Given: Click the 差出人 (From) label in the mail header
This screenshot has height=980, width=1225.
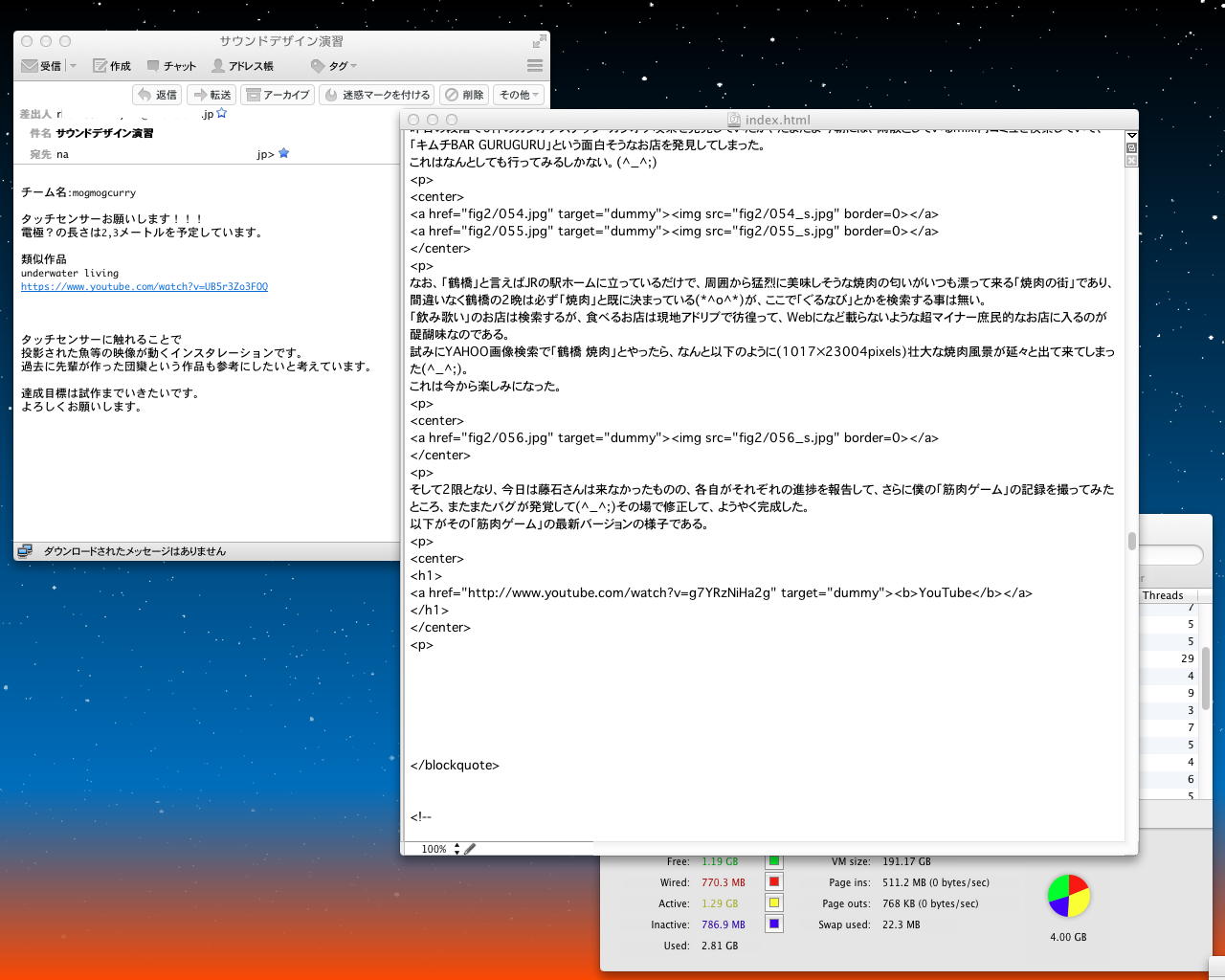Looking at the screenshot, I should click(34, 114).
